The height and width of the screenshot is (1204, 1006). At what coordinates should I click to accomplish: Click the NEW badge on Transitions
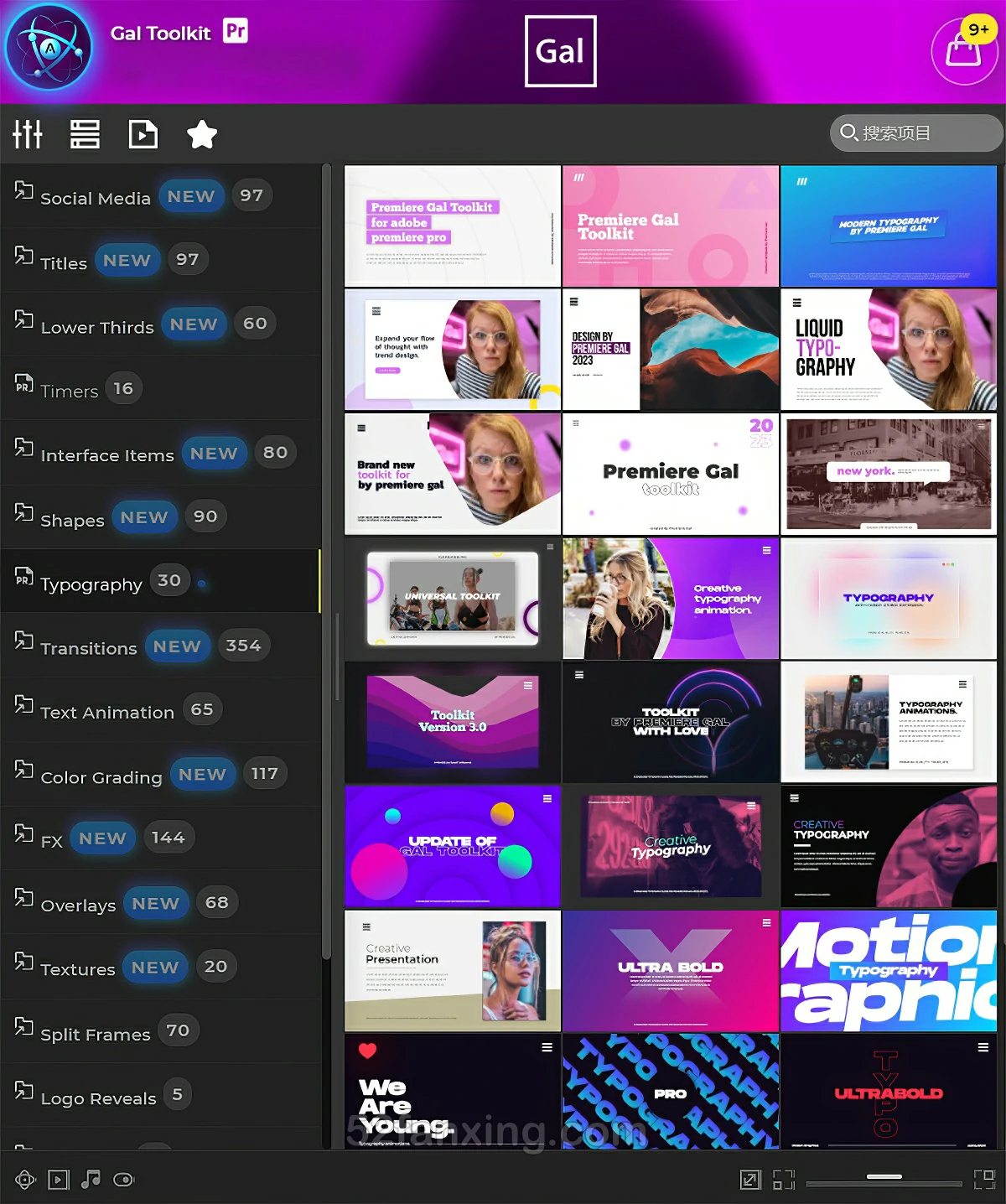[177, 646]
